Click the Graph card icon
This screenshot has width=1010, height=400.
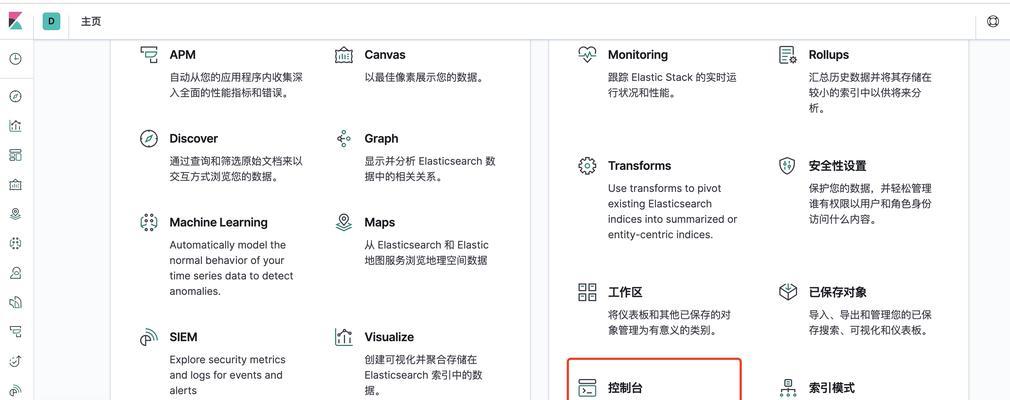344,138
